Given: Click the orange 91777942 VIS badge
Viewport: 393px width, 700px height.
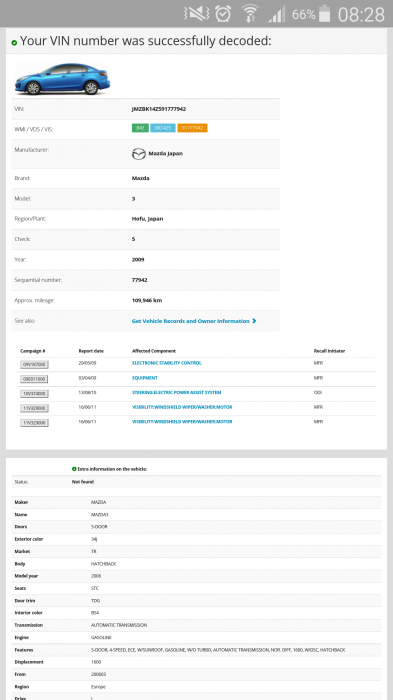Looking at the screenshot, I should point(192,128).
